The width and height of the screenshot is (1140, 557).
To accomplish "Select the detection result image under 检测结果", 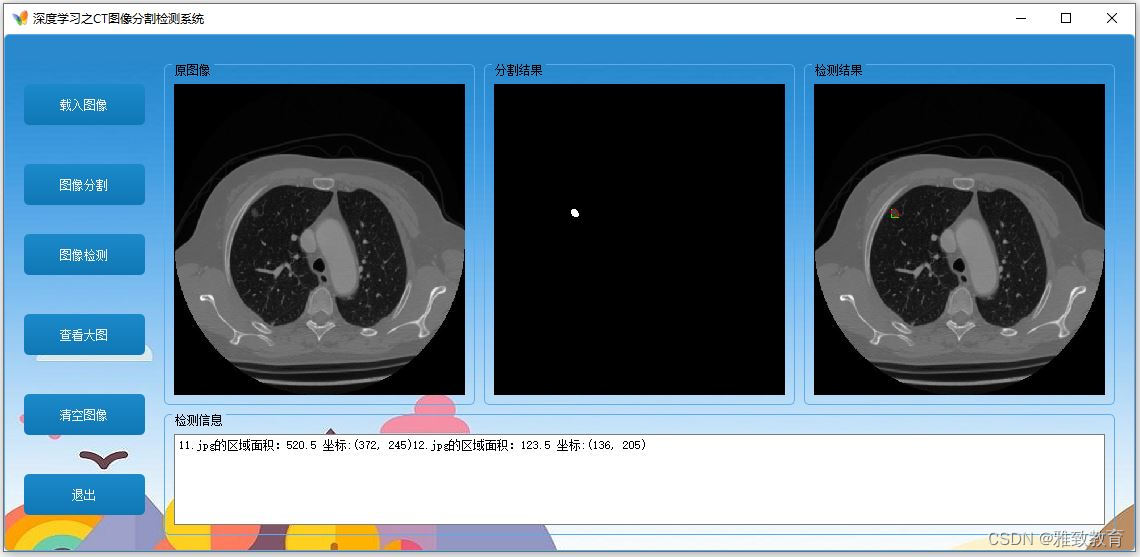I will point(959,239).
